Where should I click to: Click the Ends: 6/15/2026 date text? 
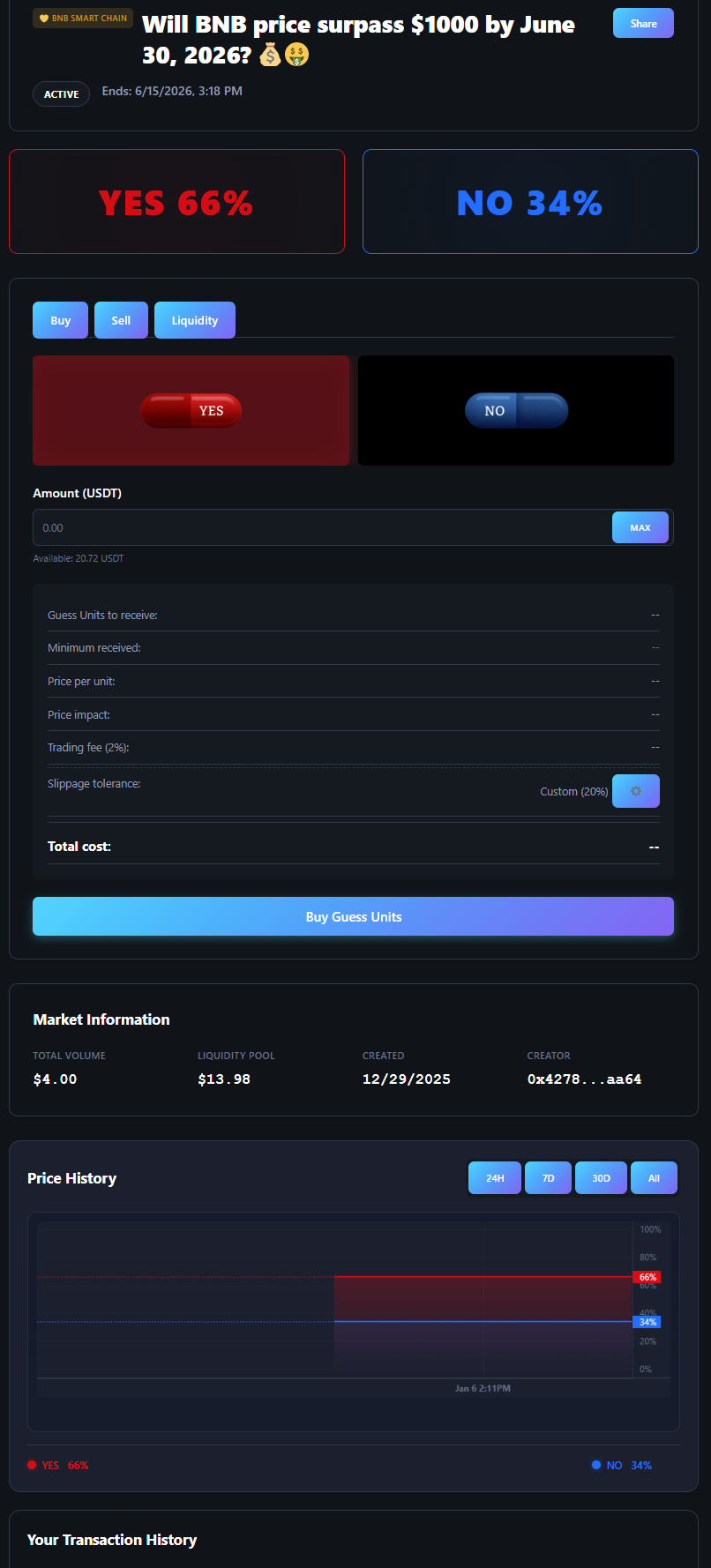point(172,91)
